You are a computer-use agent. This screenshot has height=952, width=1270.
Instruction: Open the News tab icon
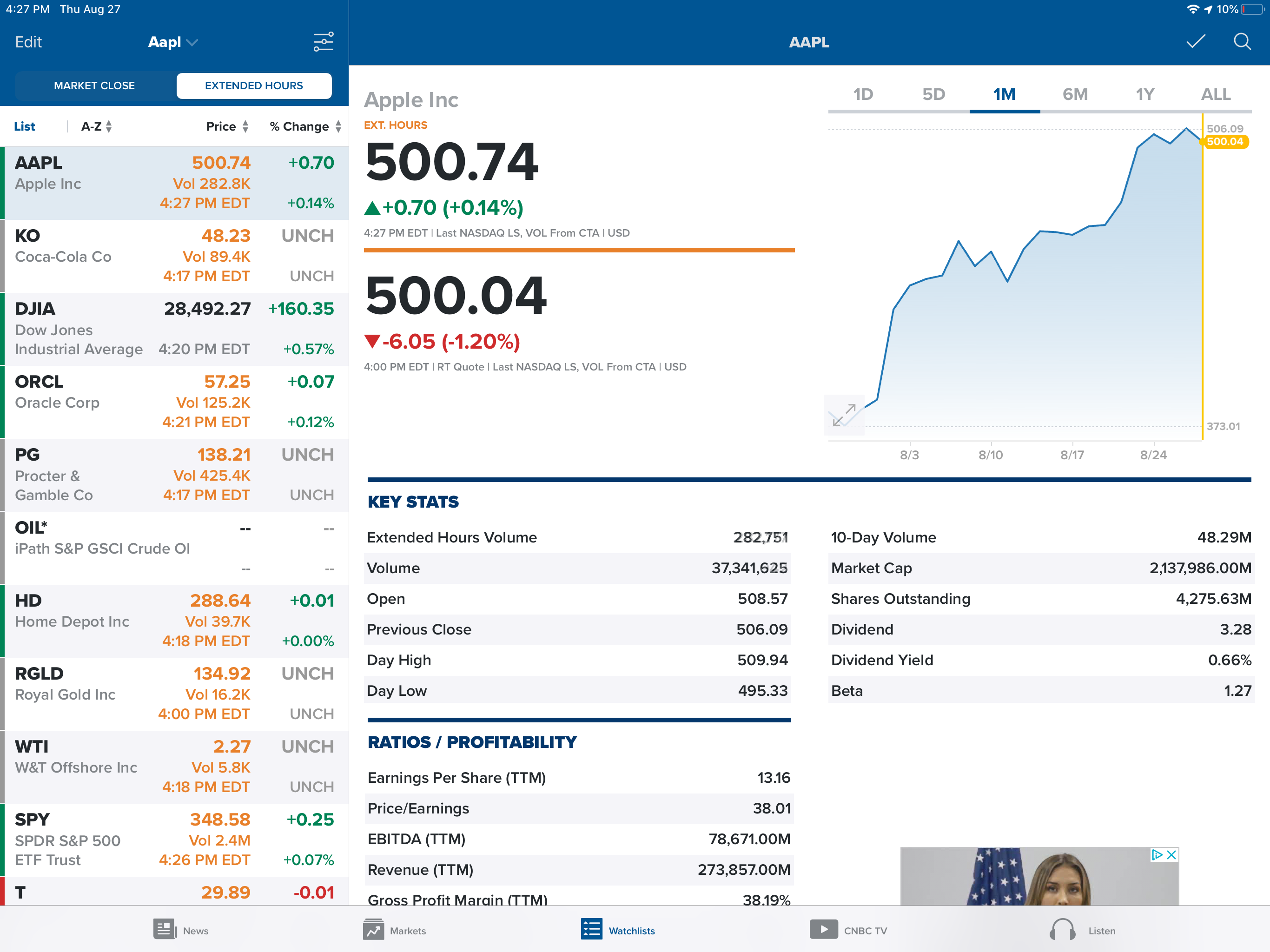click(x=165, y=930)
